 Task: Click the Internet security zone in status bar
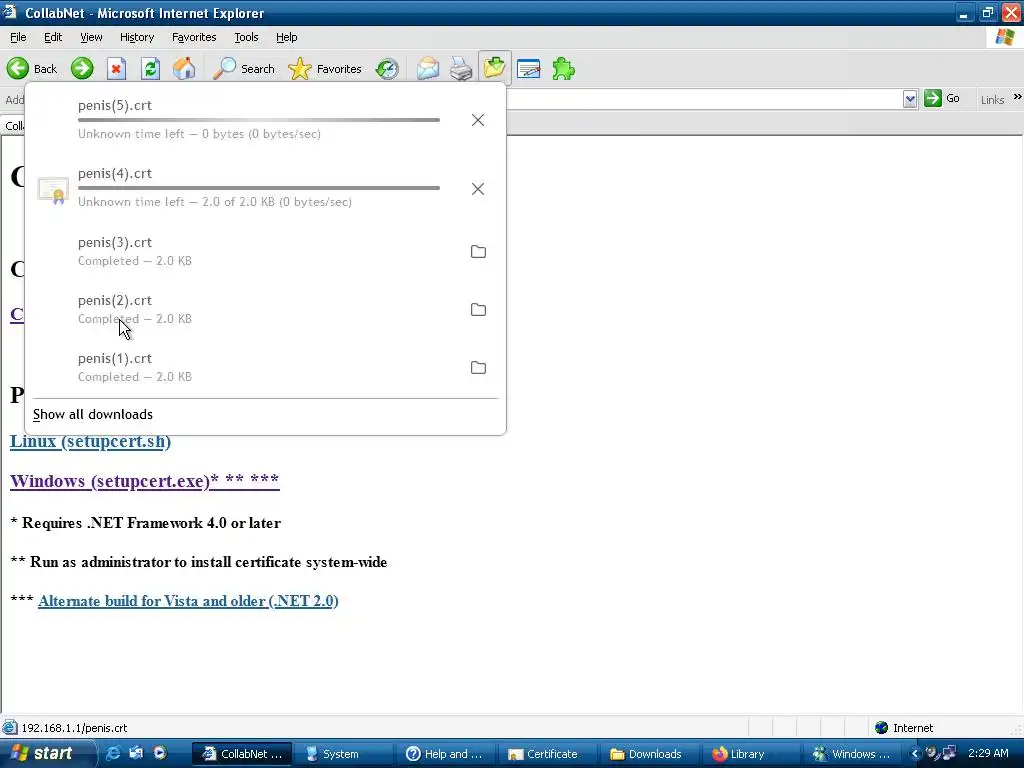pyautogui.click(x=904, y=728)
